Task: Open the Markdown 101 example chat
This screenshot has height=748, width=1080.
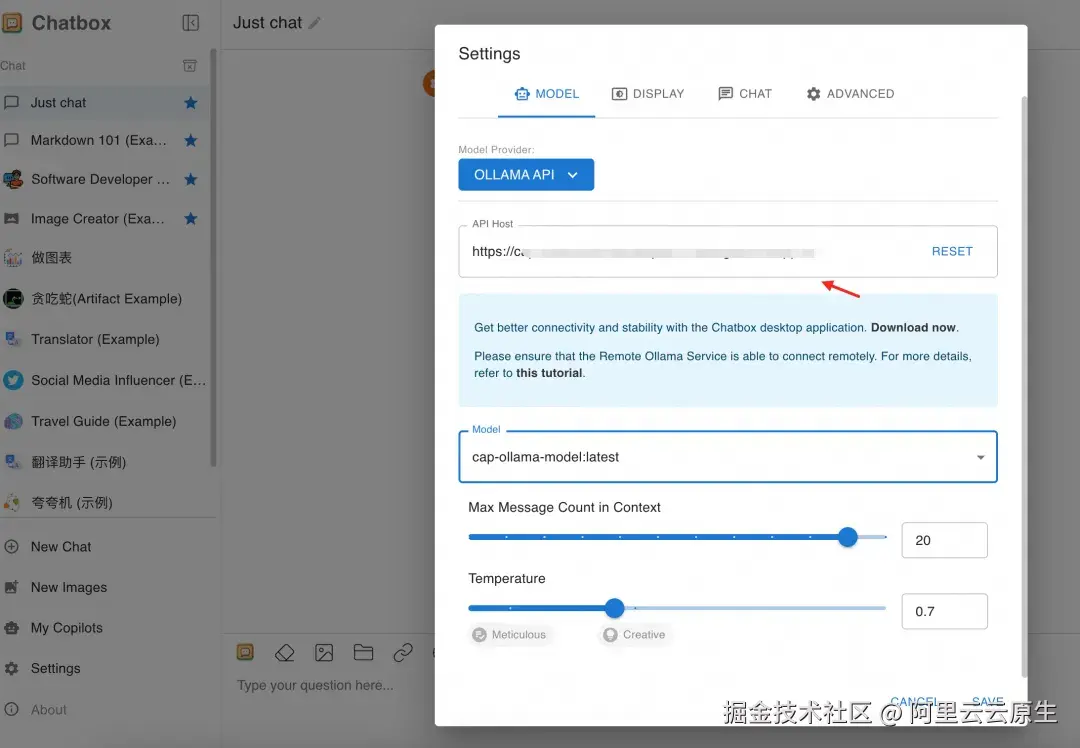Action: click(x=105, y=141)
